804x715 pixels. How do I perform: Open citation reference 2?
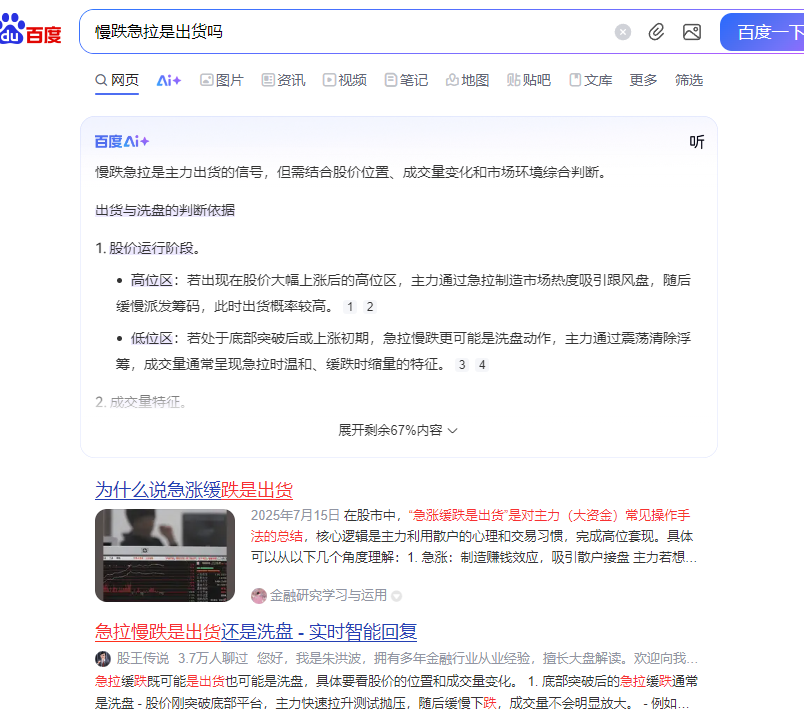click(x=370, y=307)
